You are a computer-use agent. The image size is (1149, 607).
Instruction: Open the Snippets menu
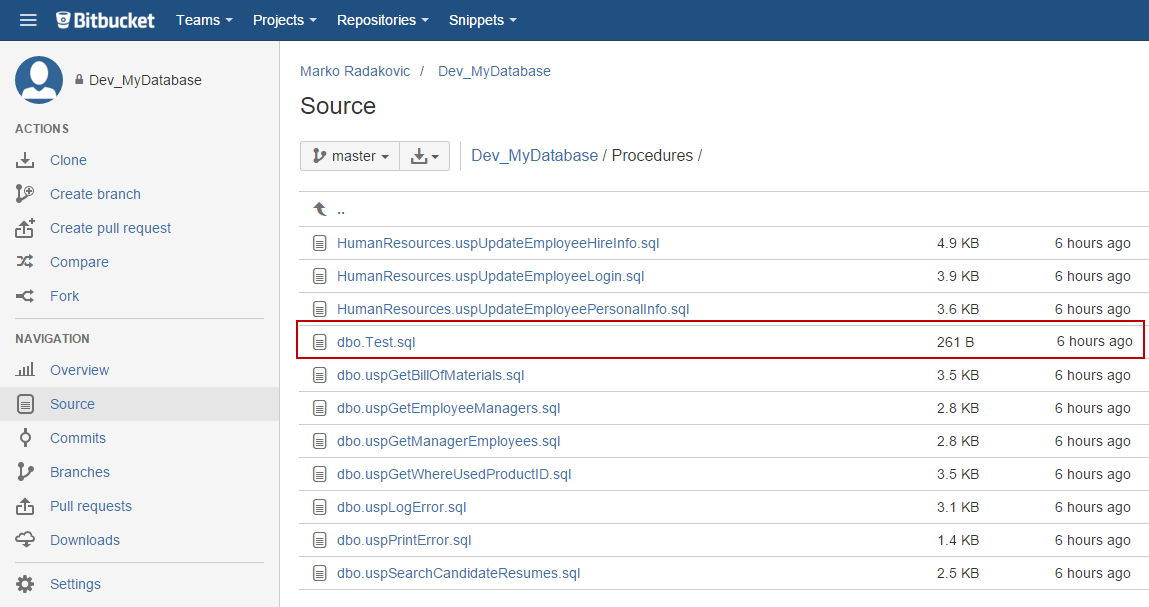coord(483,20)
